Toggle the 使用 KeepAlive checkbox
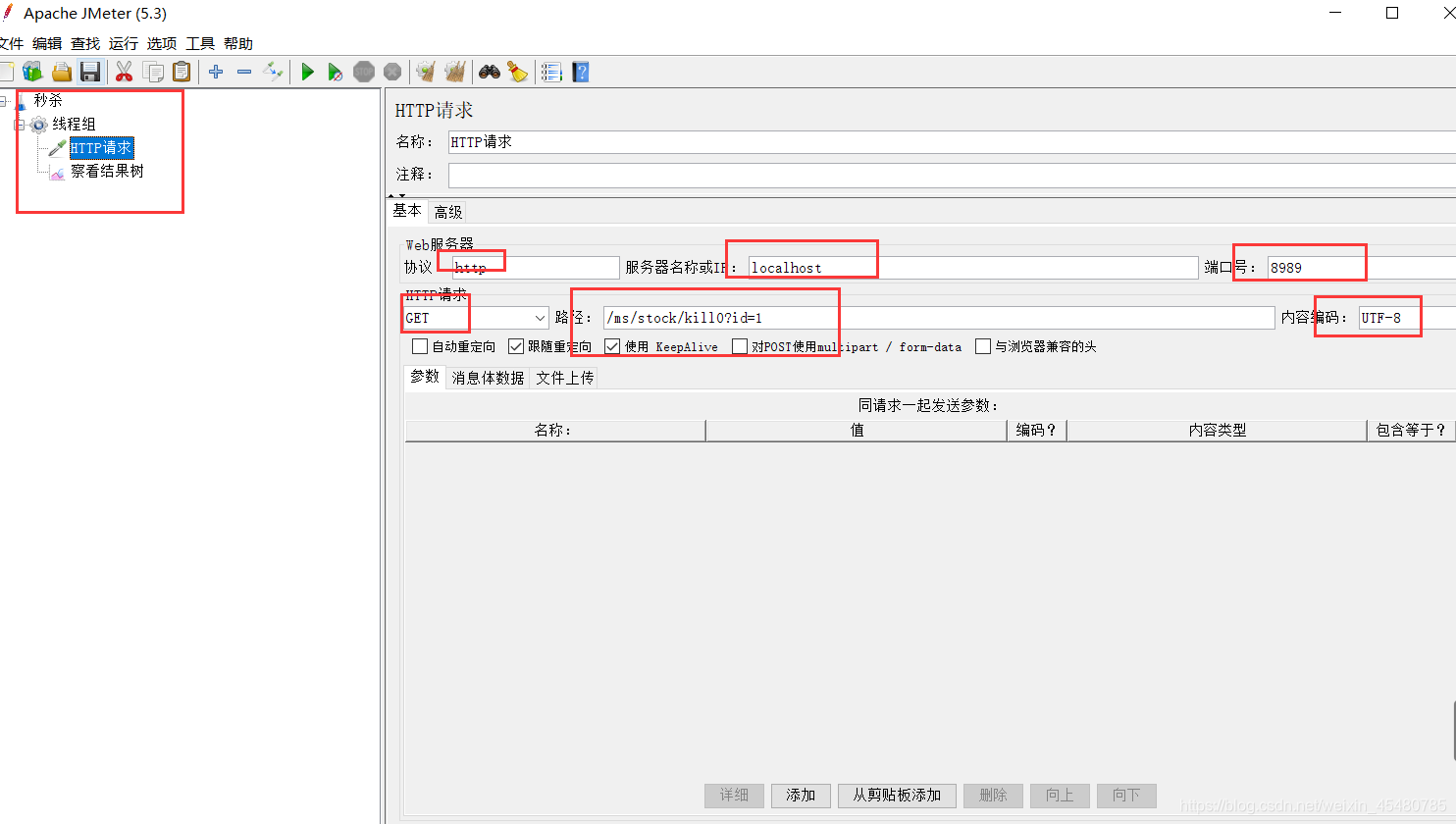This screenshot has width=1456, height=824. click(x=612, y=346)
